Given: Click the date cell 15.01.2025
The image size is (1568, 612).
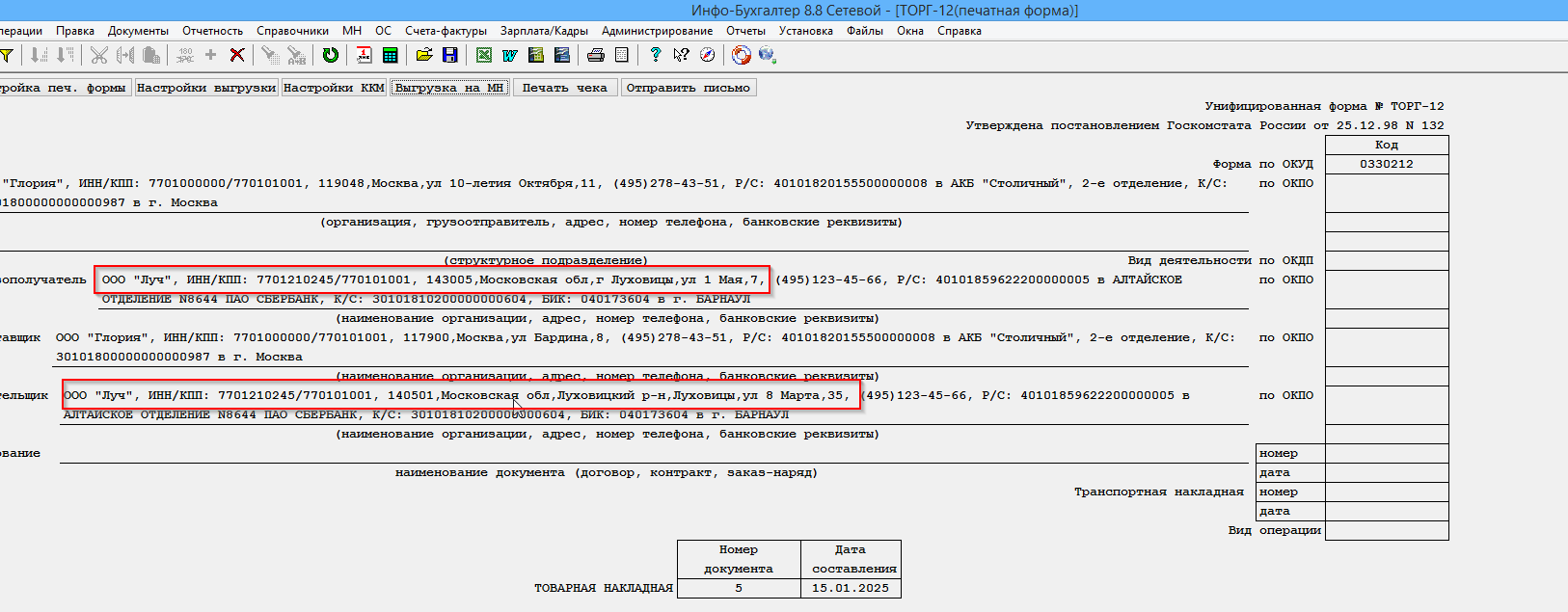Looking at the screenshot, I should tap(851, 588).
